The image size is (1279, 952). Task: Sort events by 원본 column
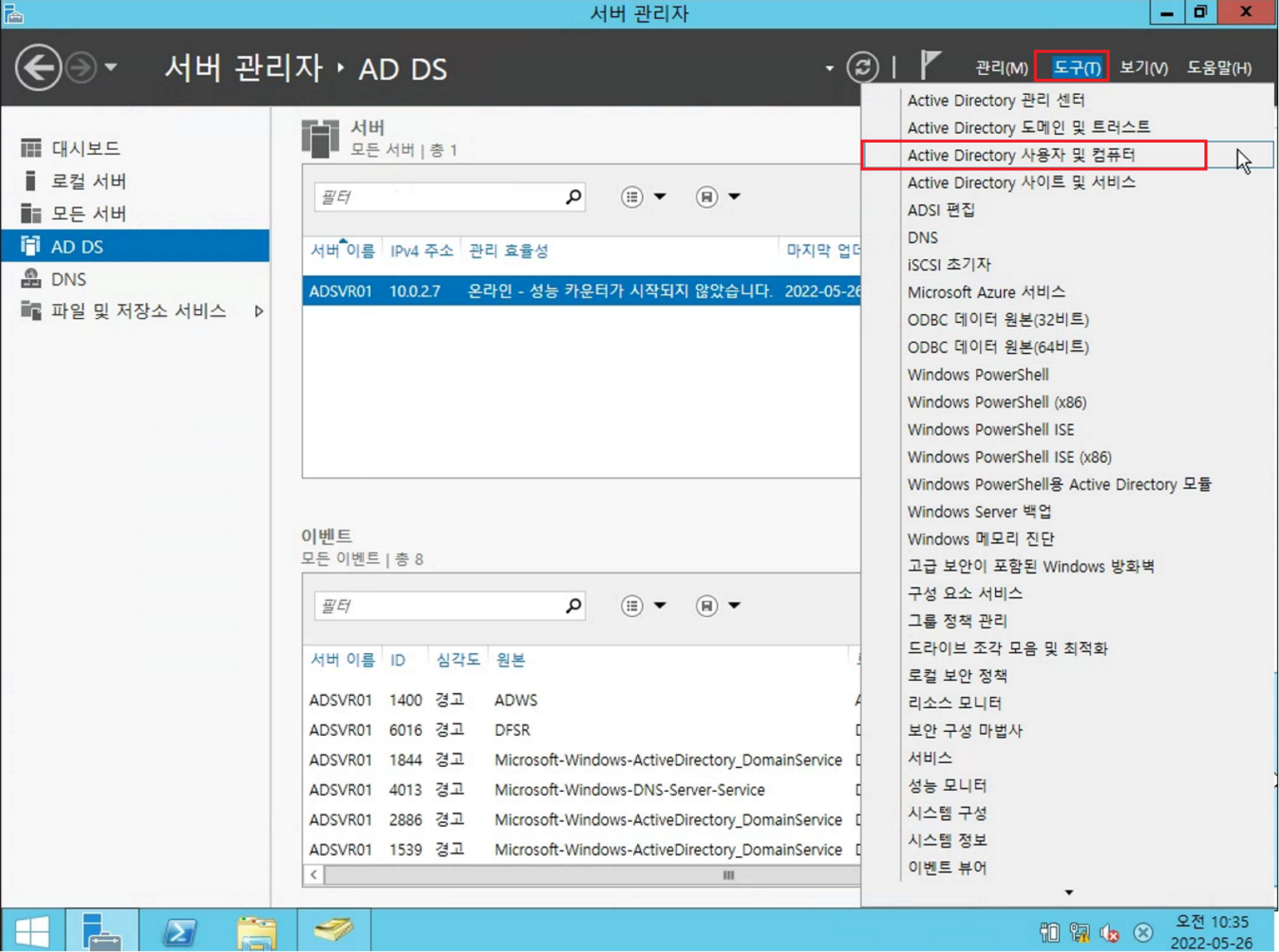(x=510, y=660)
